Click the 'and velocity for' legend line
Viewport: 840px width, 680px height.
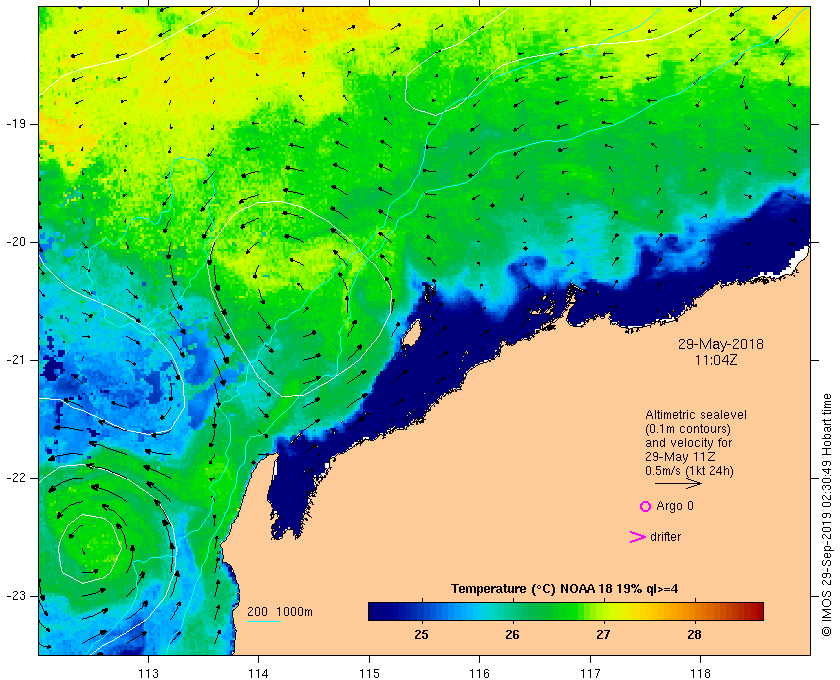pos(688,443)
